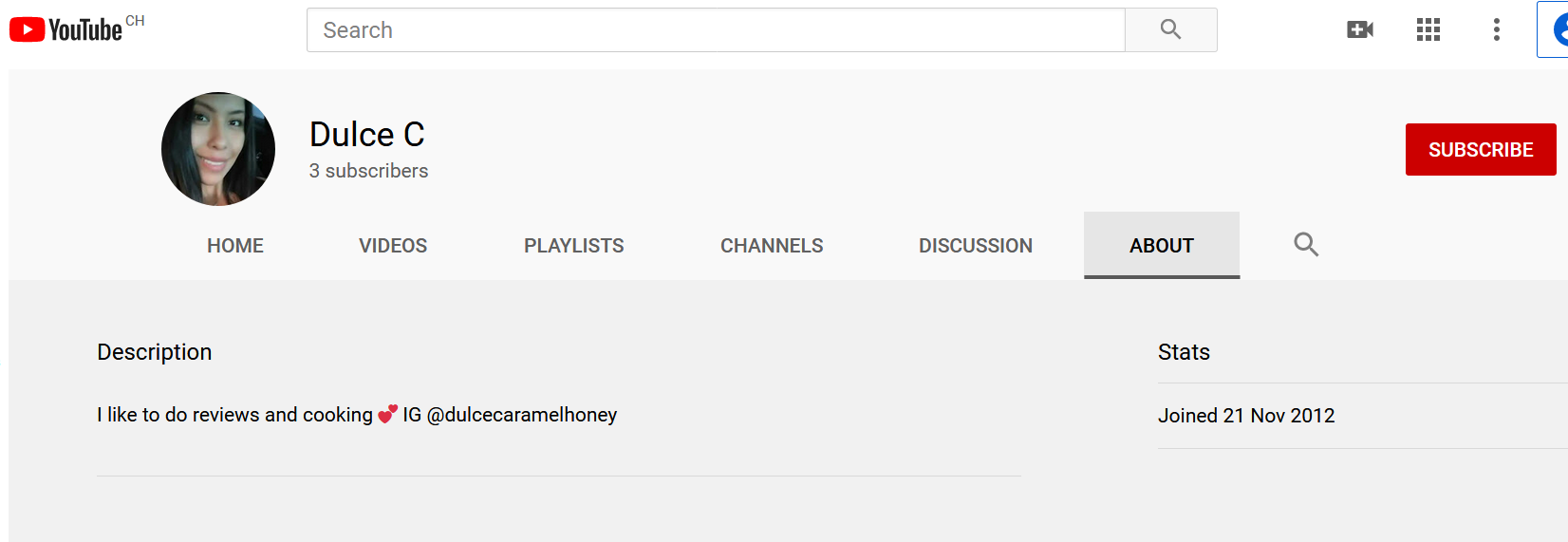Click the Joined 21 Nov 2012 text

(1246, 416)
